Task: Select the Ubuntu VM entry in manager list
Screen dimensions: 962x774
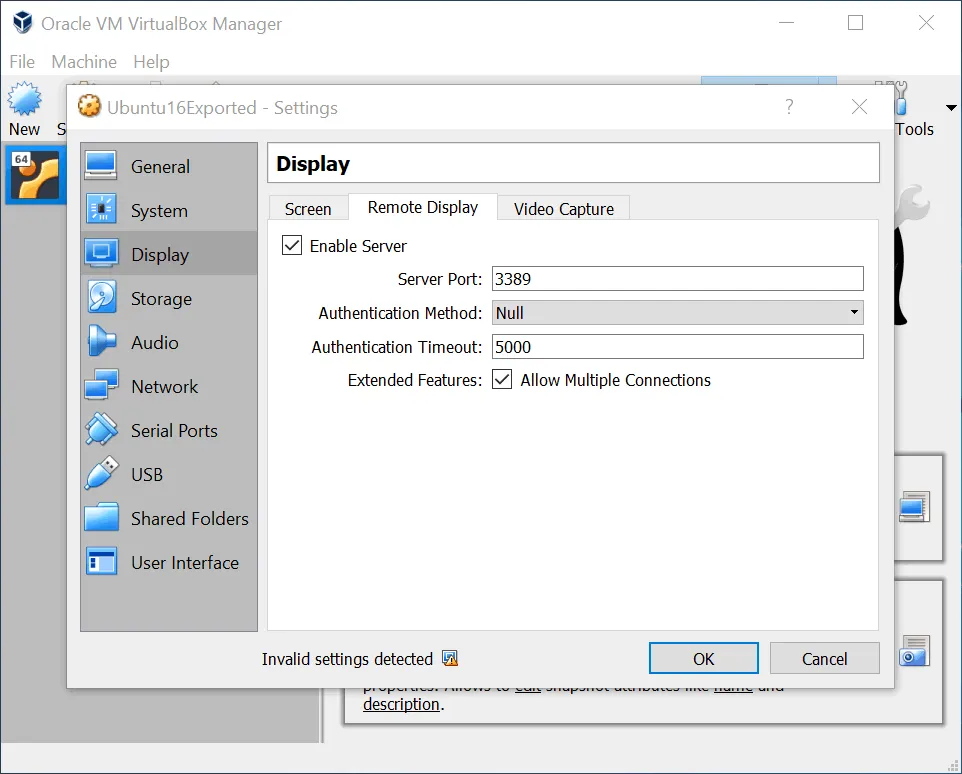Action: click(x=36, y=177)
